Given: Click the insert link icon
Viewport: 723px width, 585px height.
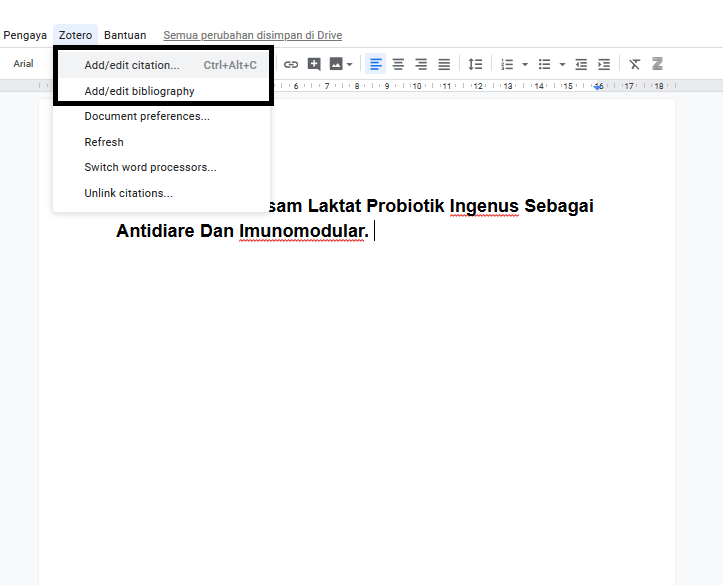Looking at the screenshot, I should tap(291, 64).
